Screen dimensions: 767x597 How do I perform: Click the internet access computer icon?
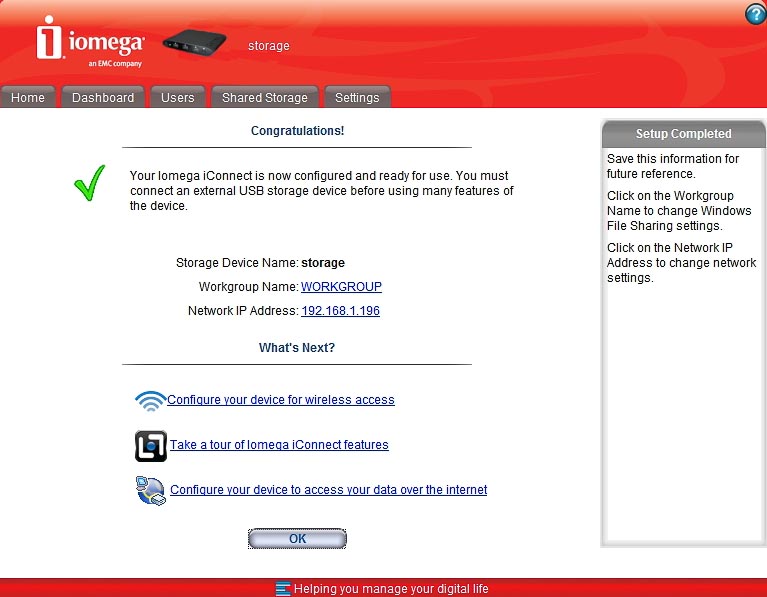click(x=151, y=491)
